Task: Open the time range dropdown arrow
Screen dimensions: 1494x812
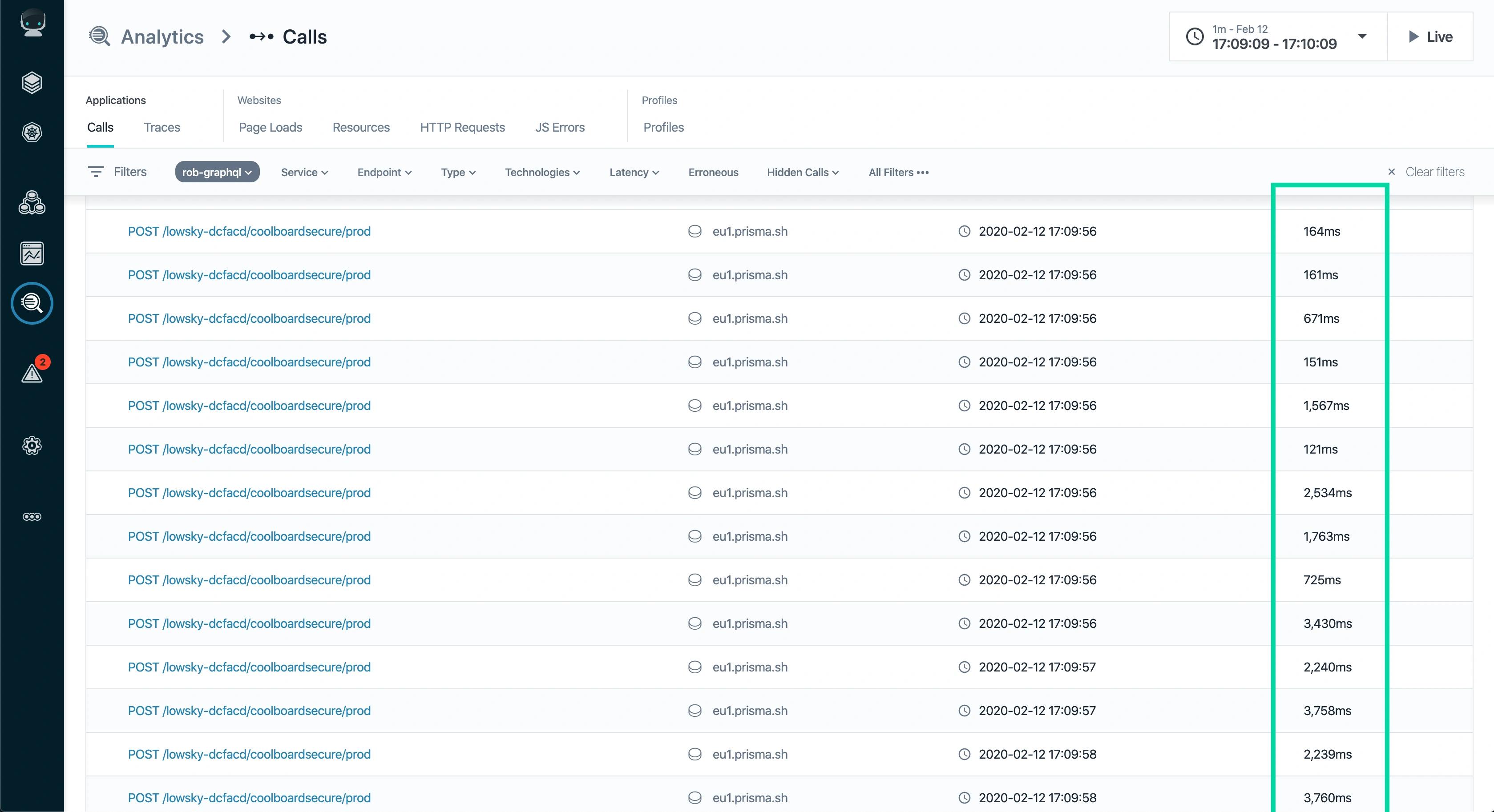Action: point(1362,36)
